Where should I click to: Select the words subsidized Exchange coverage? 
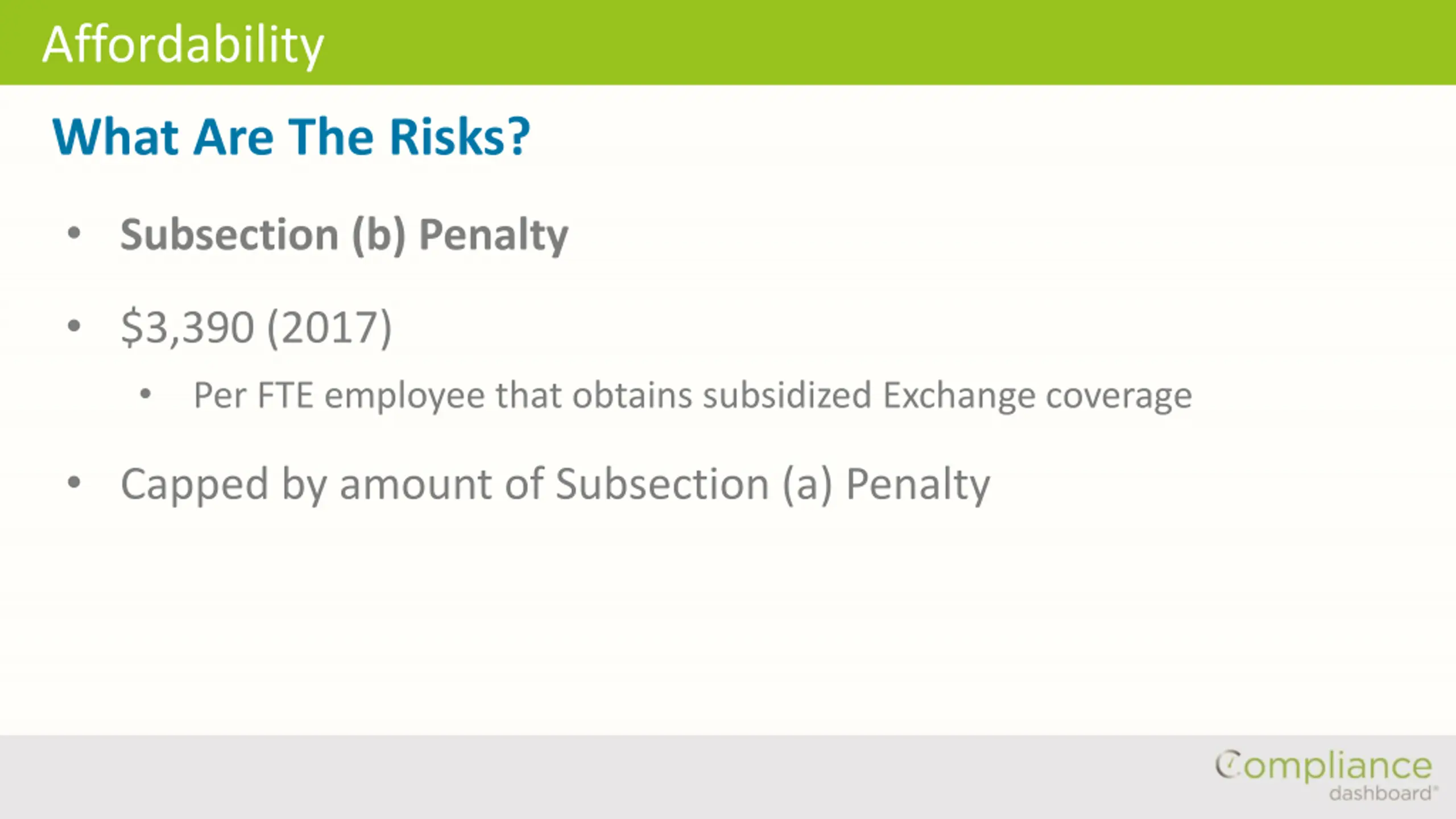click(x=947, y=395)
